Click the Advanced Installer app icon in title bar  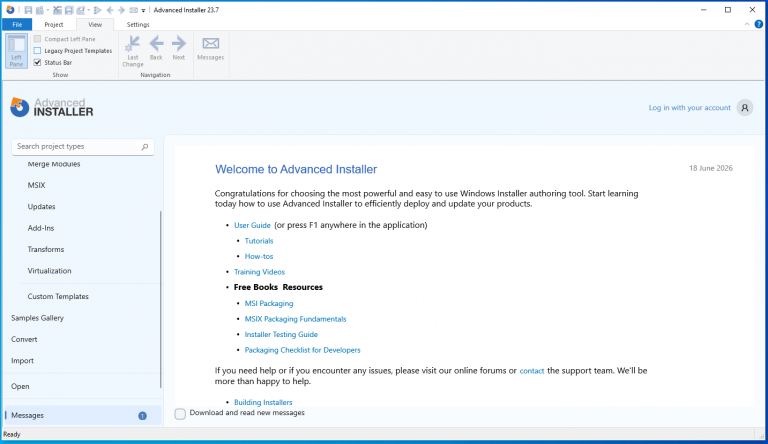(x=10, y=10)
